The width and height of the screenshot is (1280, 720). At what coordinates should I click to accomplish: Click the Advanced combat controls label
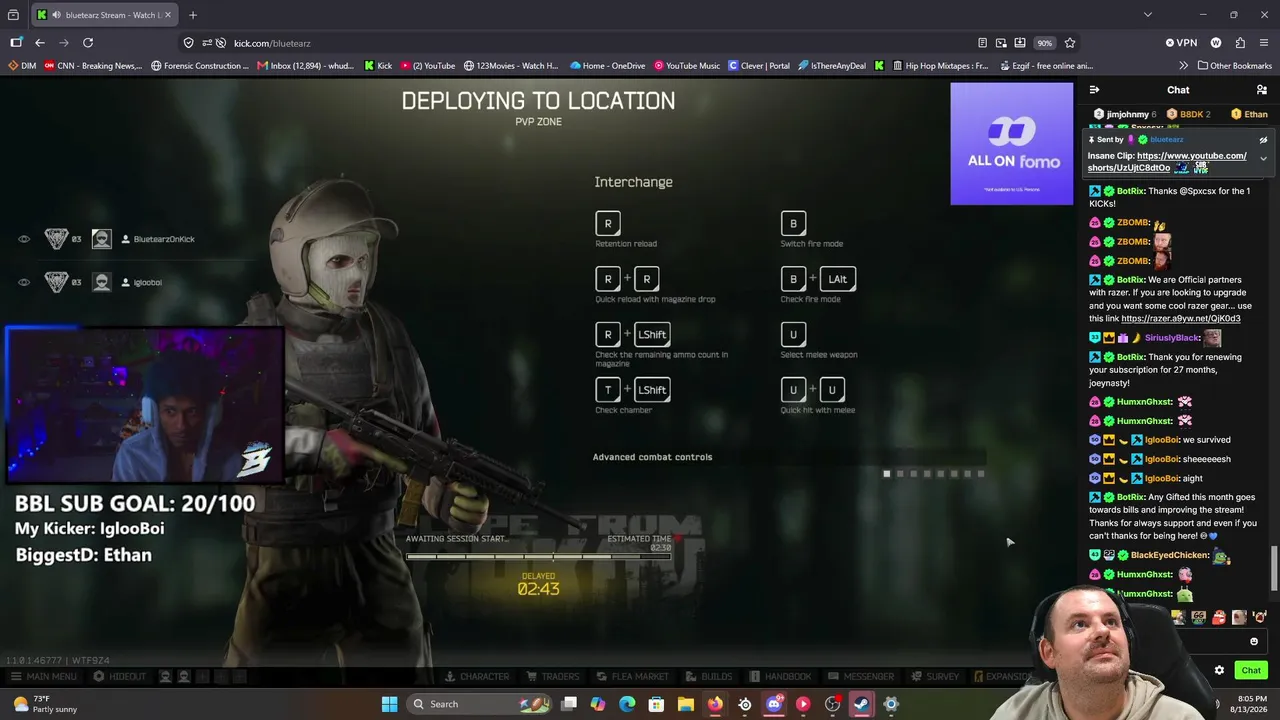652,457
